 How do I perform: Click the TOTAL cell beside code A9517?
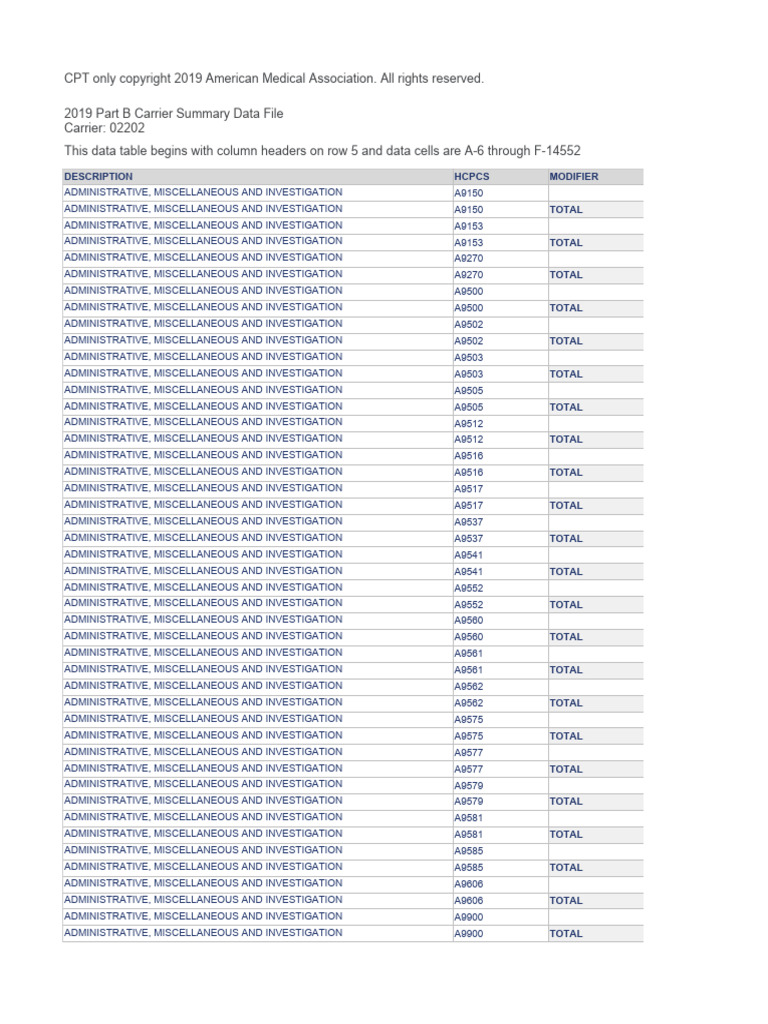coord(566,506)
